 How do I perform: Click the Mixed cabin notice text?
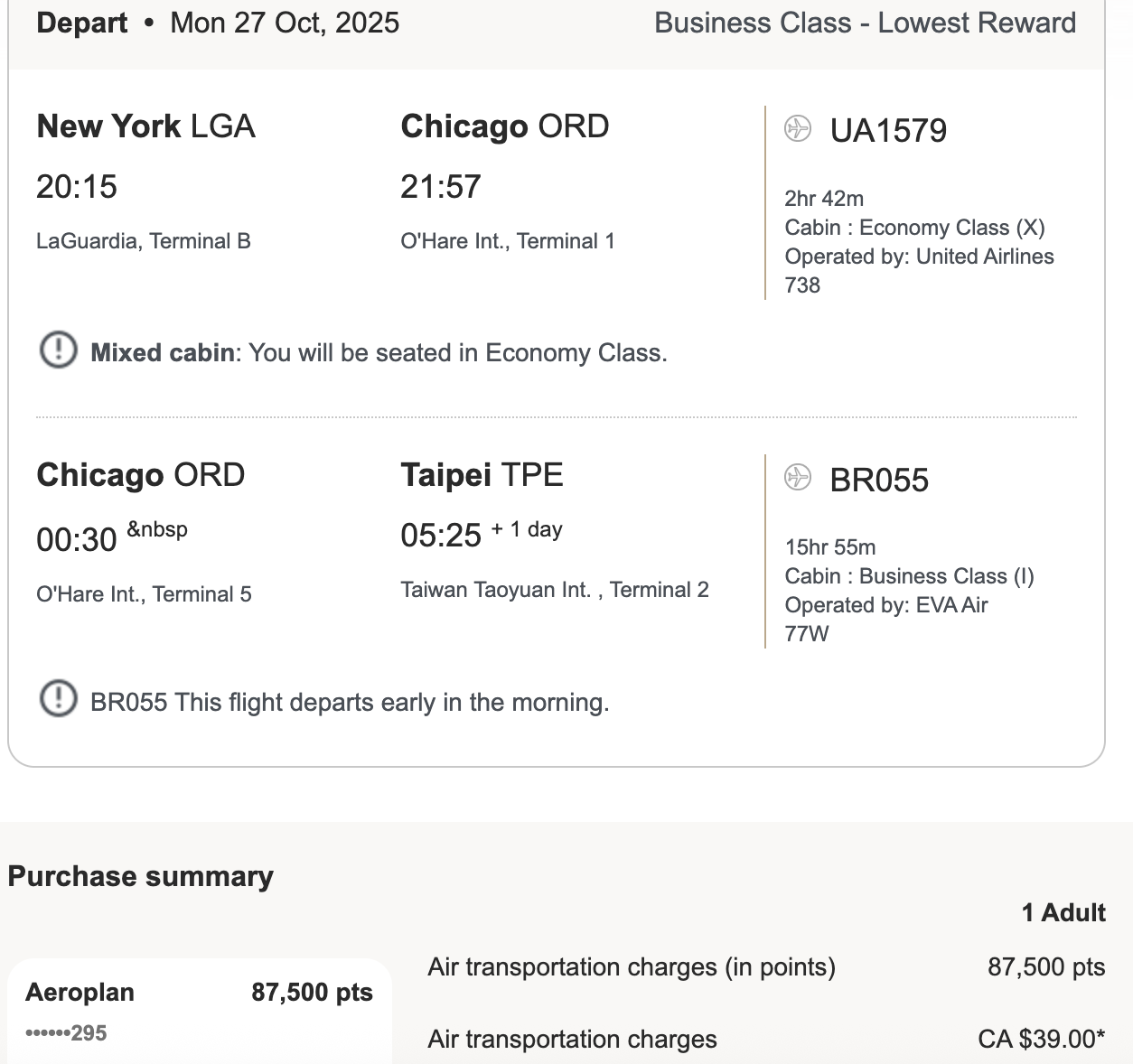point(379,352)
